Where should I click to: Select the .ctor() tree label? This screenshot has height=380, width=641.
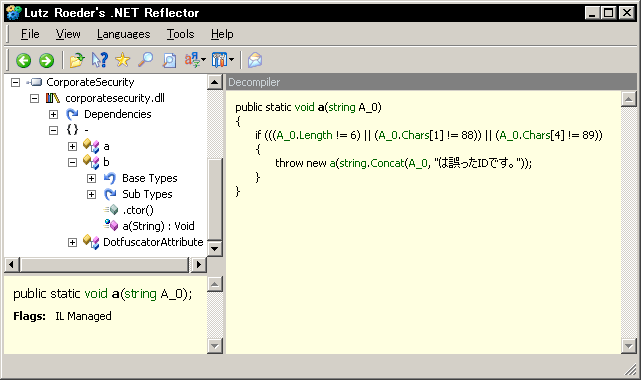pyautogui.click(x=138, y=210)
